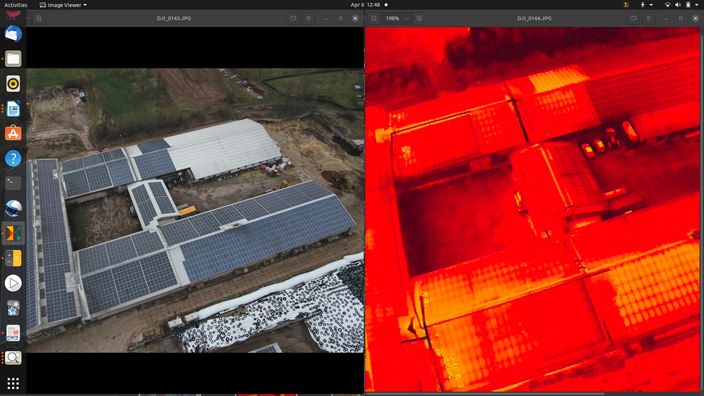704x396 pixels.
Task: Click the network icon in the top bar
Action: click(x=667, y=5)
